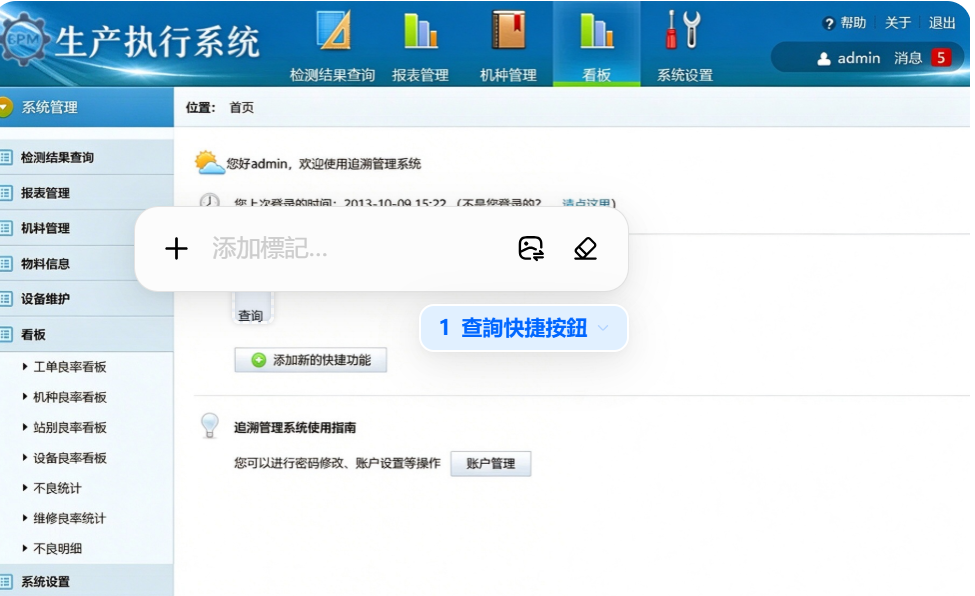The width and height of the screenshot is (975, 596).
Task: Open 工单良率看板 in the sidebar tree
Action: [70, 367]
